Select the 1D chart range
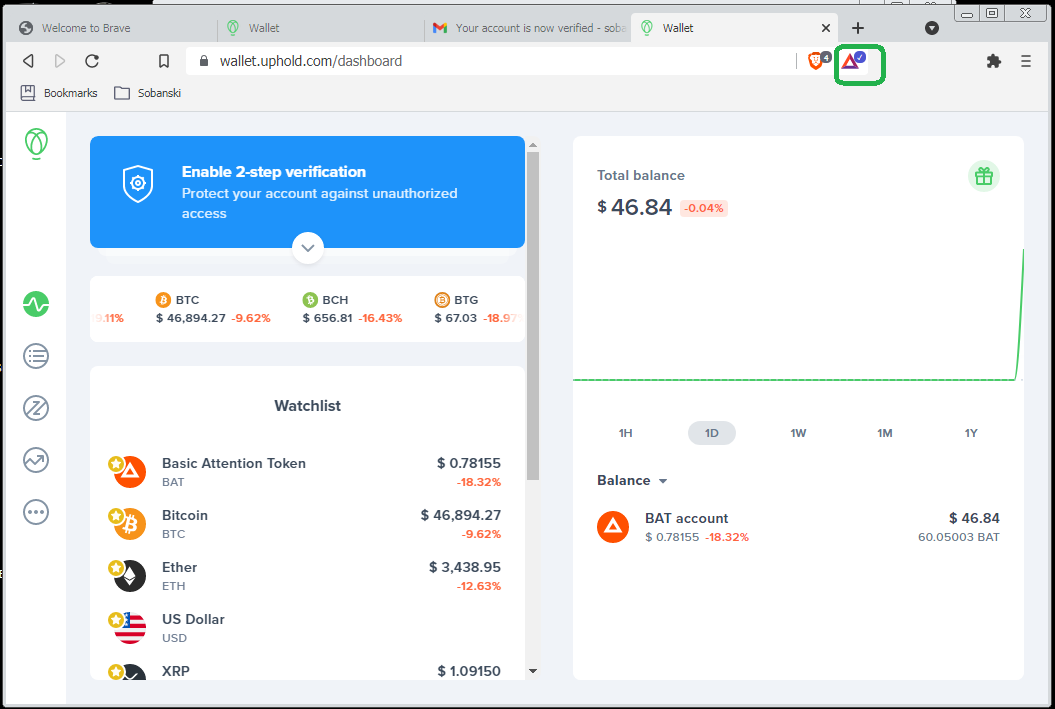 point(712,433)
